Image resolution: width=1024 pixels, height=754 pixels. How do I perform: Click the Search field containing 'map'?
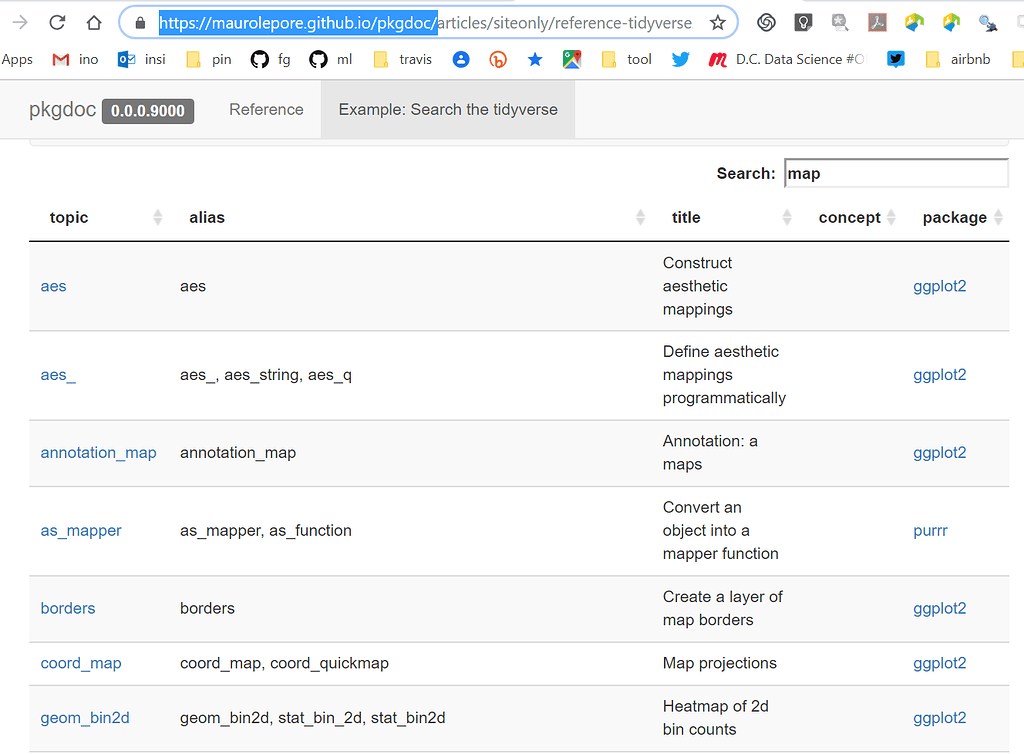pyautogui.click(x=896, y=173)
